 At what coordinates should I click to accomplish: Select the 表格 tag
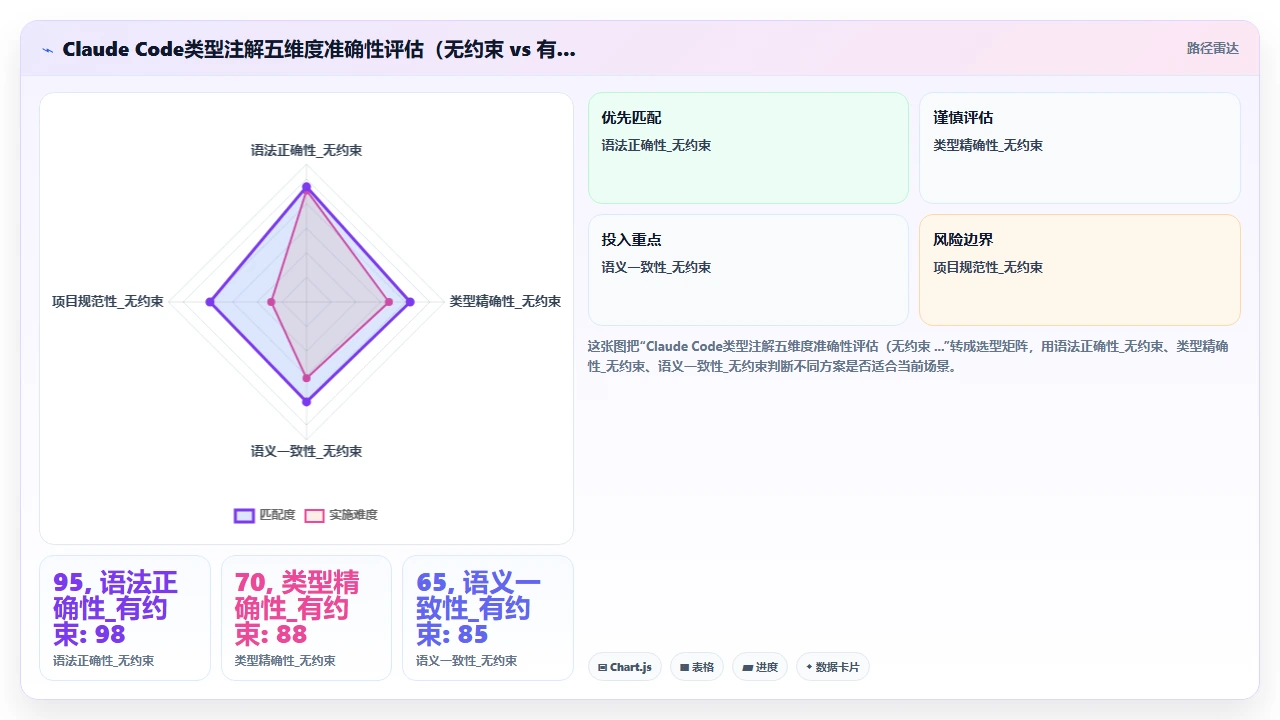(x=697, y=667)
